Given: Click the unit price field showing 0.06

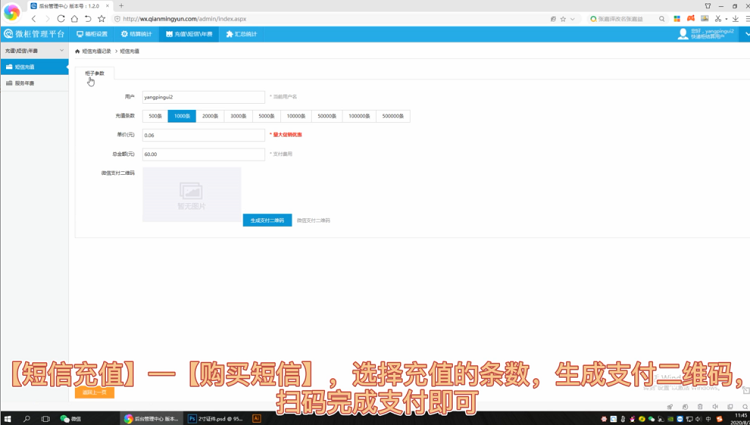Looking at the screenshot, I should click(x=203, y=135).
